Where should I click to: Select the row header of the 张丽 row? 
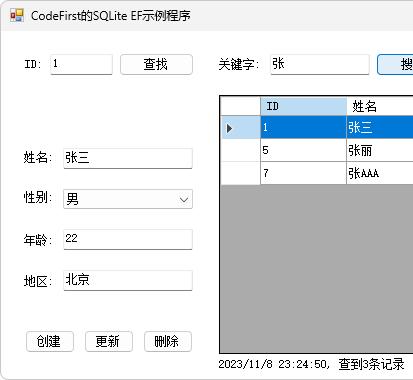pos(241,150)
